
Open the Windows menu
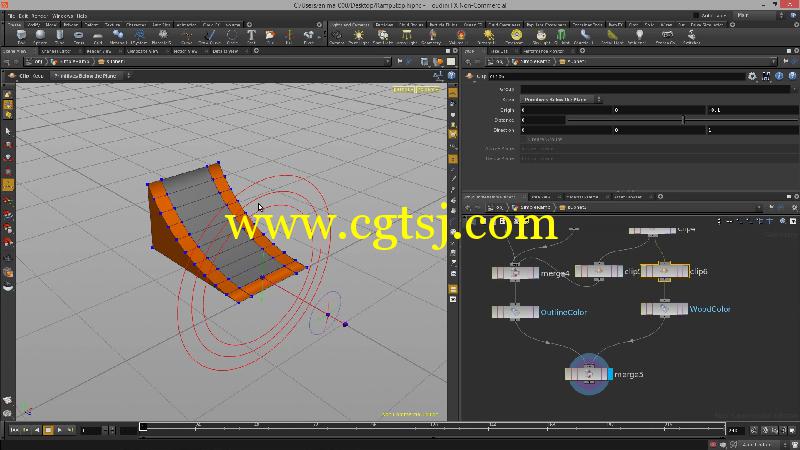click(x=63, y=16)
